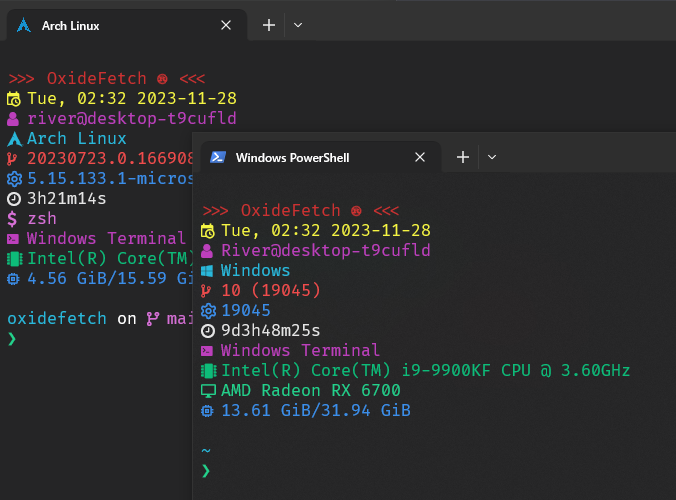Click OxideFetch header in Arch Linux window

point(106,78)
